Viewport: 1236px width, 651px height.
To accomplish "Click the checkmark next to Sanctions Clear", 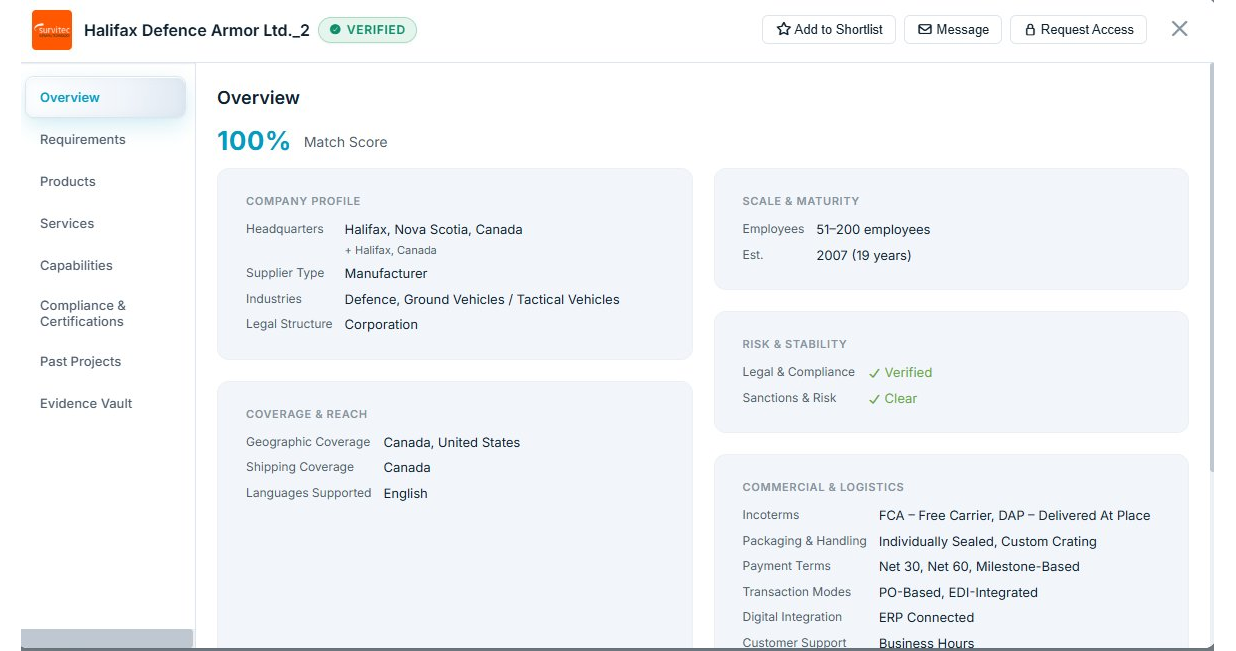I will 874,399.
